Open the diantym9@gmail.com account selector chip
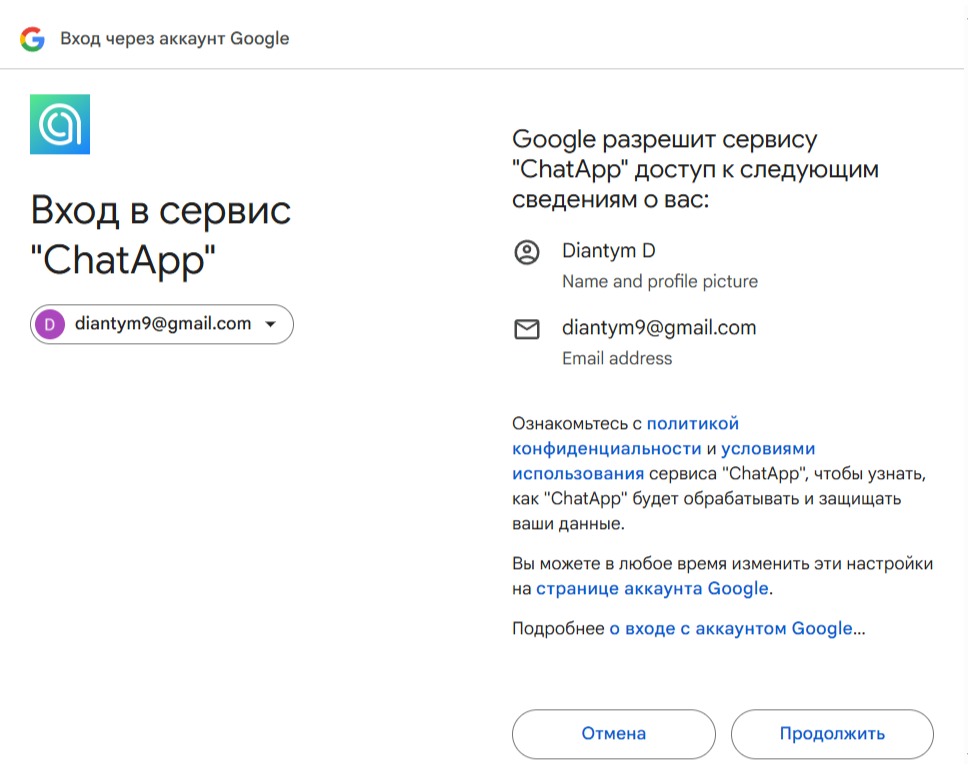968x764 pixels. tap(162, 324)
